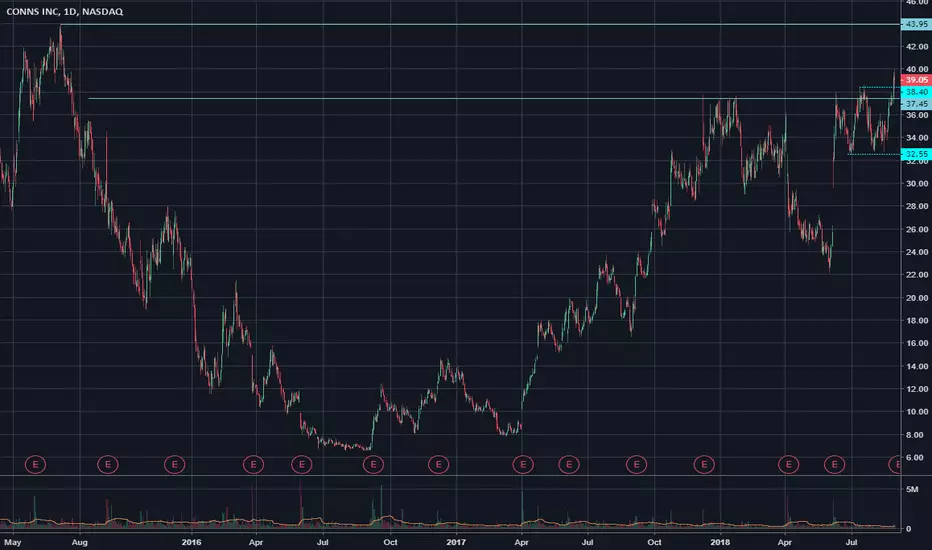Open the earnings E marker just before 2018

pos(704,464)
